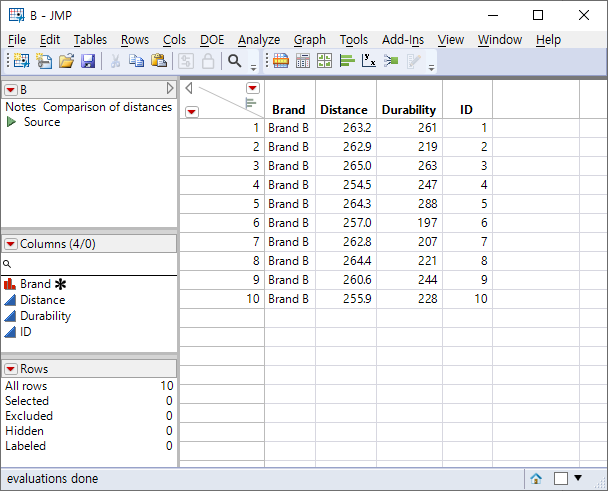Click the Cut scissors icon
The image size is (608, 491).
pos(115,61)
